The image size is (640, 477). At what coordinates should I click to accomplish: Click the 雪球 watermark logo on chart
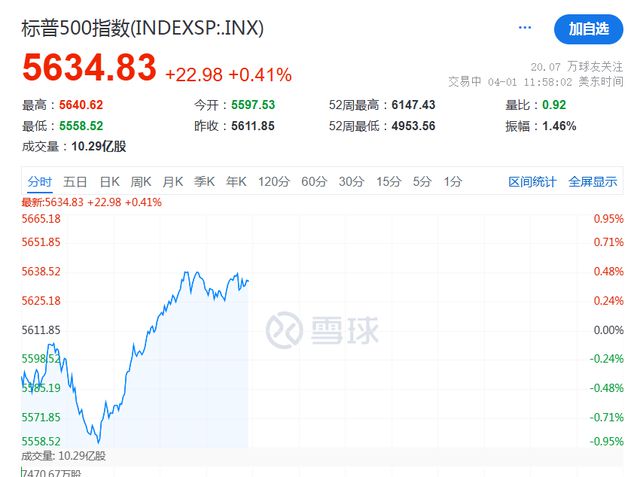(322, 330)
